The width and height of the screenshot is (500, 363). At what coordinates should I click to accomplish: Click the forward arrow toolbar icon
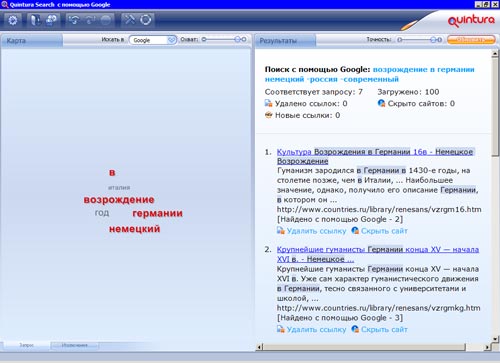(x=89, y=20)
